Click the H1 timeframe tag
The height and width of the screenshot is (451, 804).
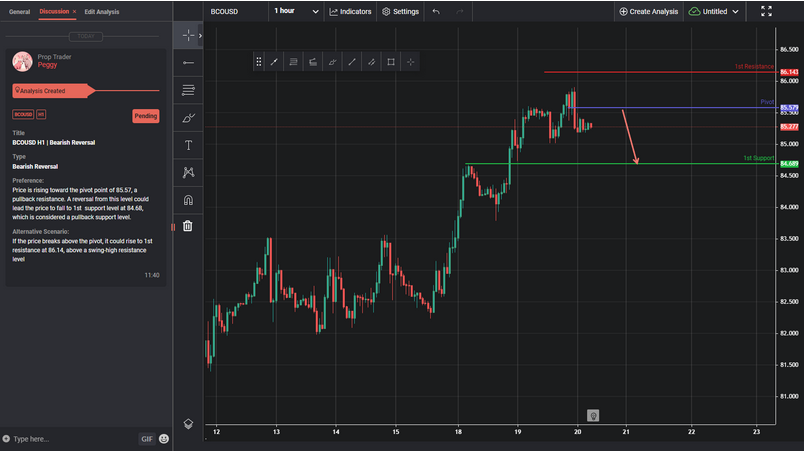pyautogui.click(x=41, y=114)
